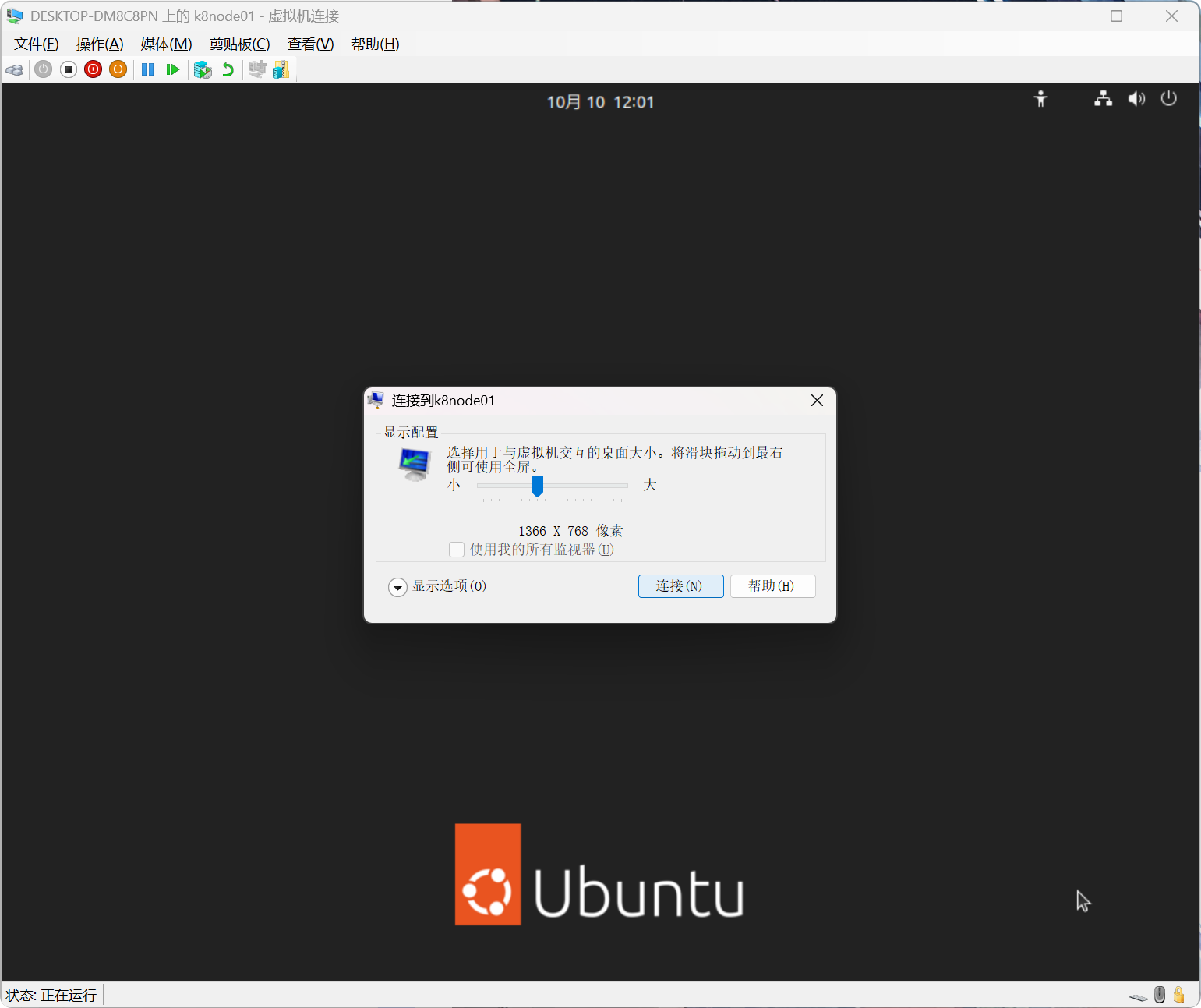Image resolution: width=1201 pixels, height=1008 pixels.
Task: Click the lock icon in status bar
Action: click(x=1178, y=995)
